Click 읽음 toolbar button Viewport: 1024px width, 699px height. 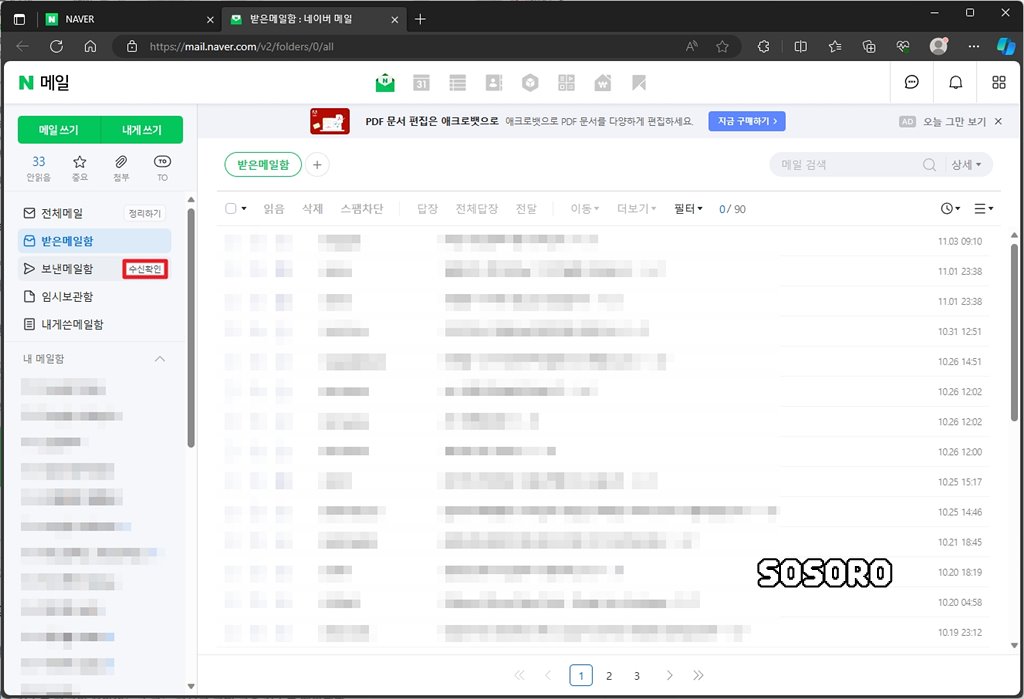pyautogui.click(x=274, y=208)
